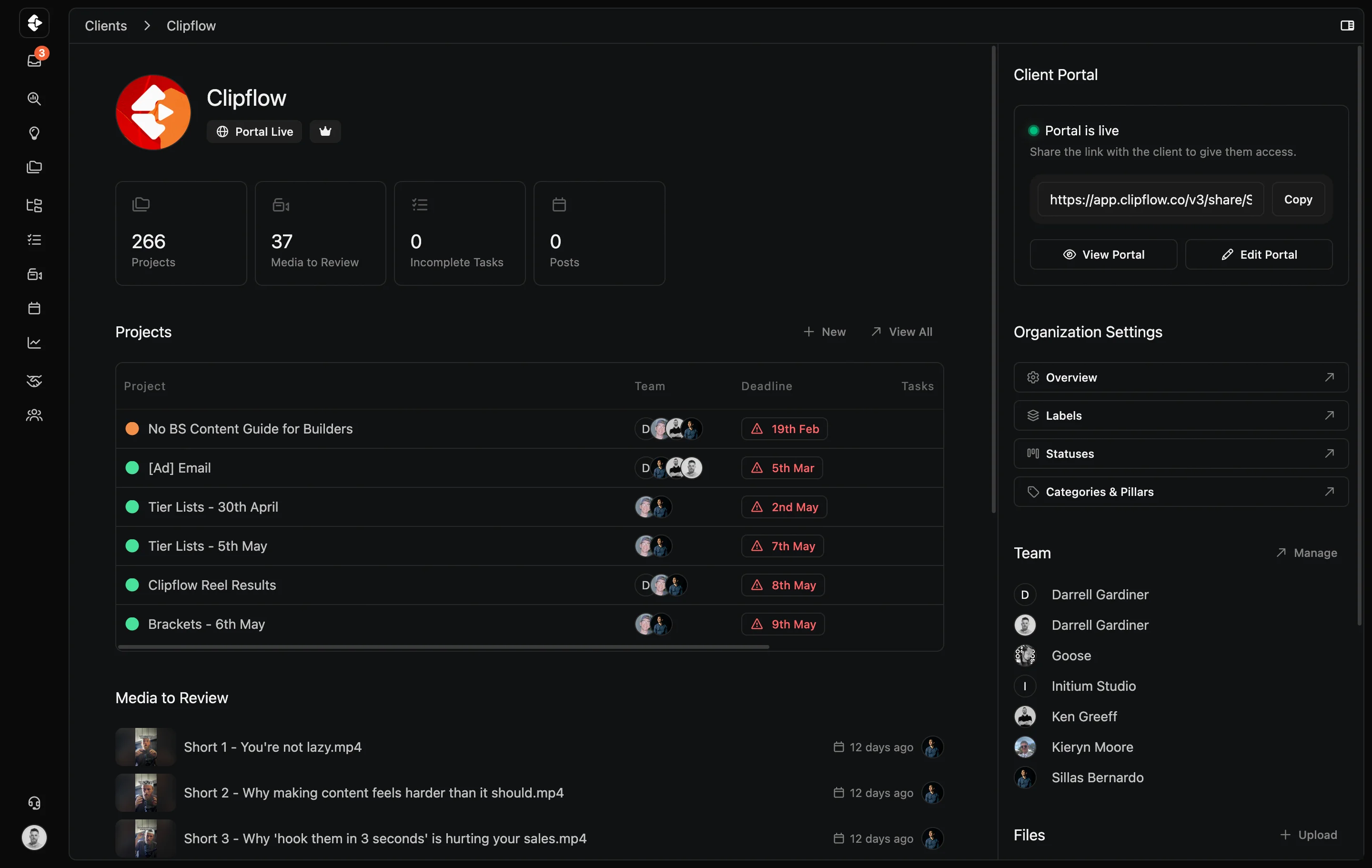Open the 0 Posts stat card
1372x868 pixels.
[x=599, y=233]
